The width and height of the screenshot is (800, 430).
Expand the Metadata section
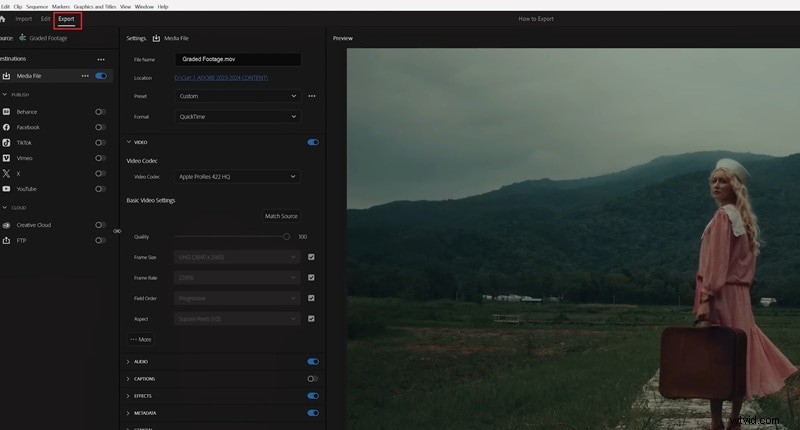tap(128, 413)
